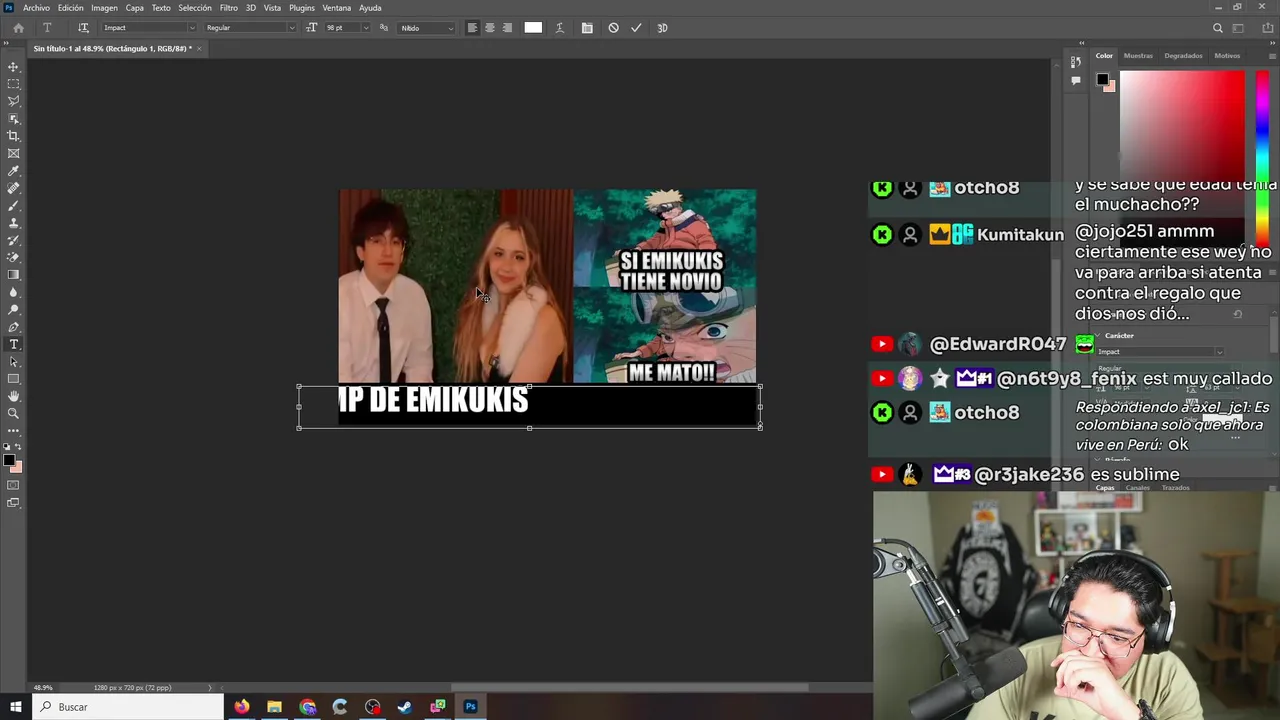
Task: Align text right
Action: click(507, 28)
